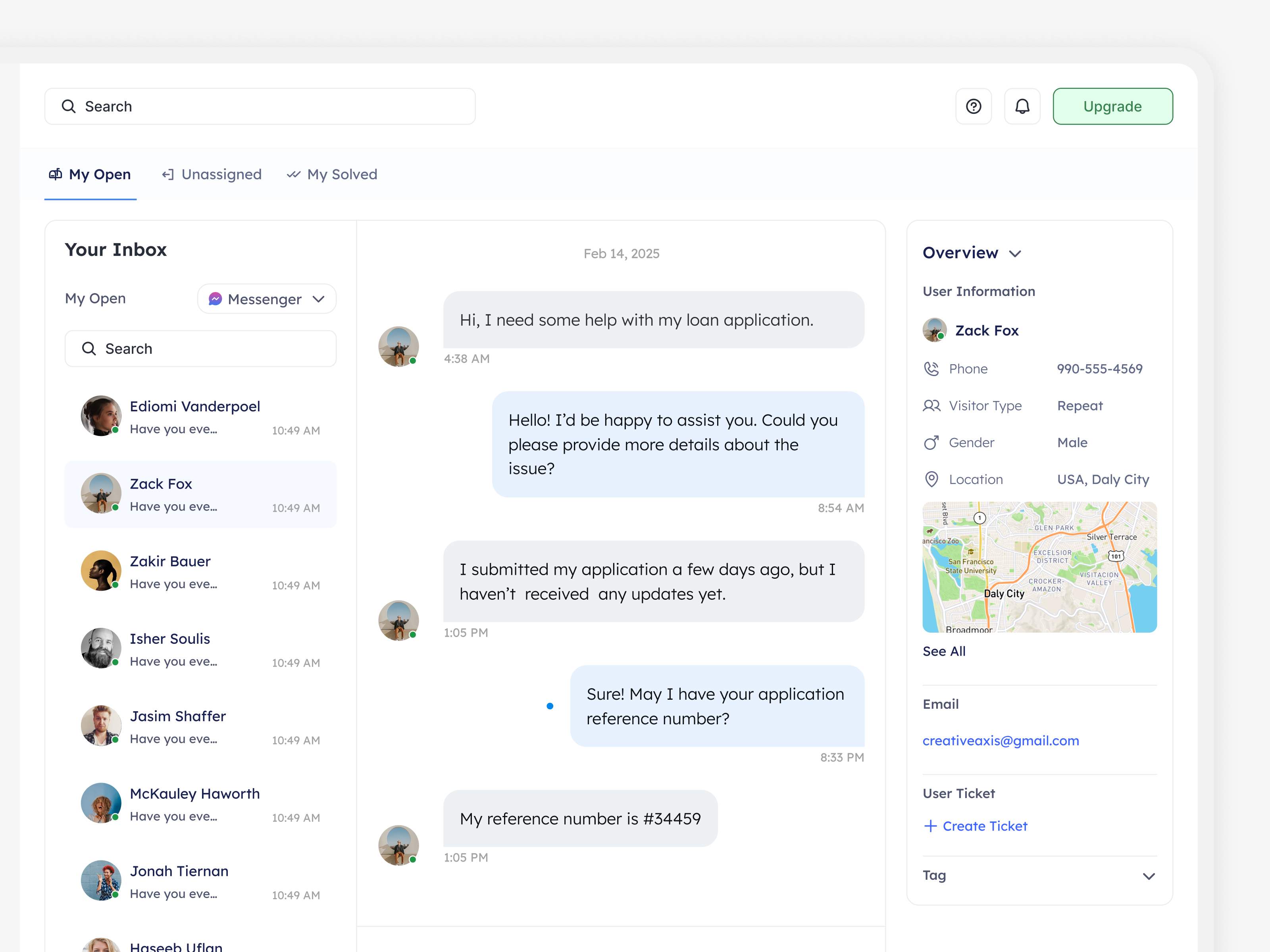Click the help question mark icon

click(x=974, y=106)
